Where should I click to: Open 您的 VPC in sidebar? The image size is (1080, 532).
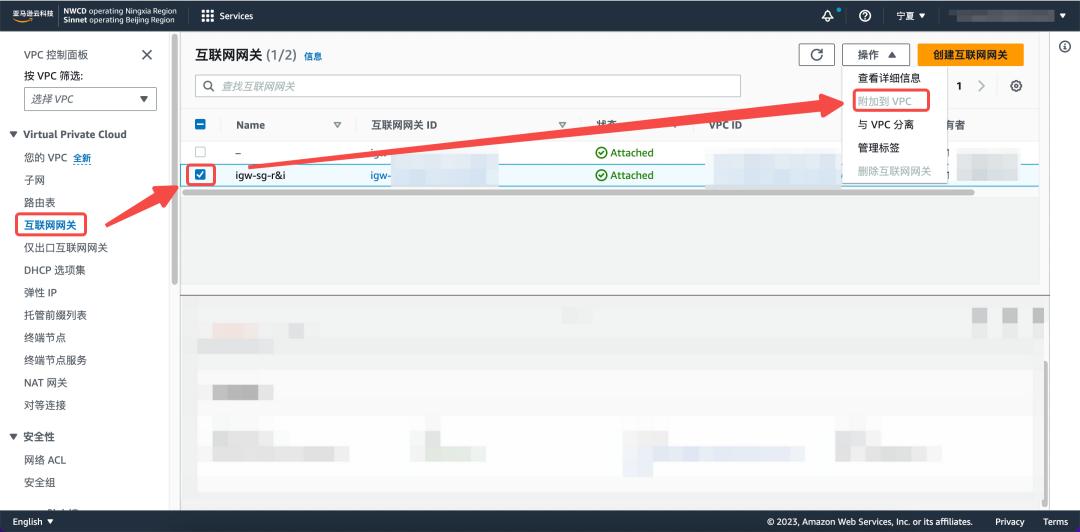point(45,158)
